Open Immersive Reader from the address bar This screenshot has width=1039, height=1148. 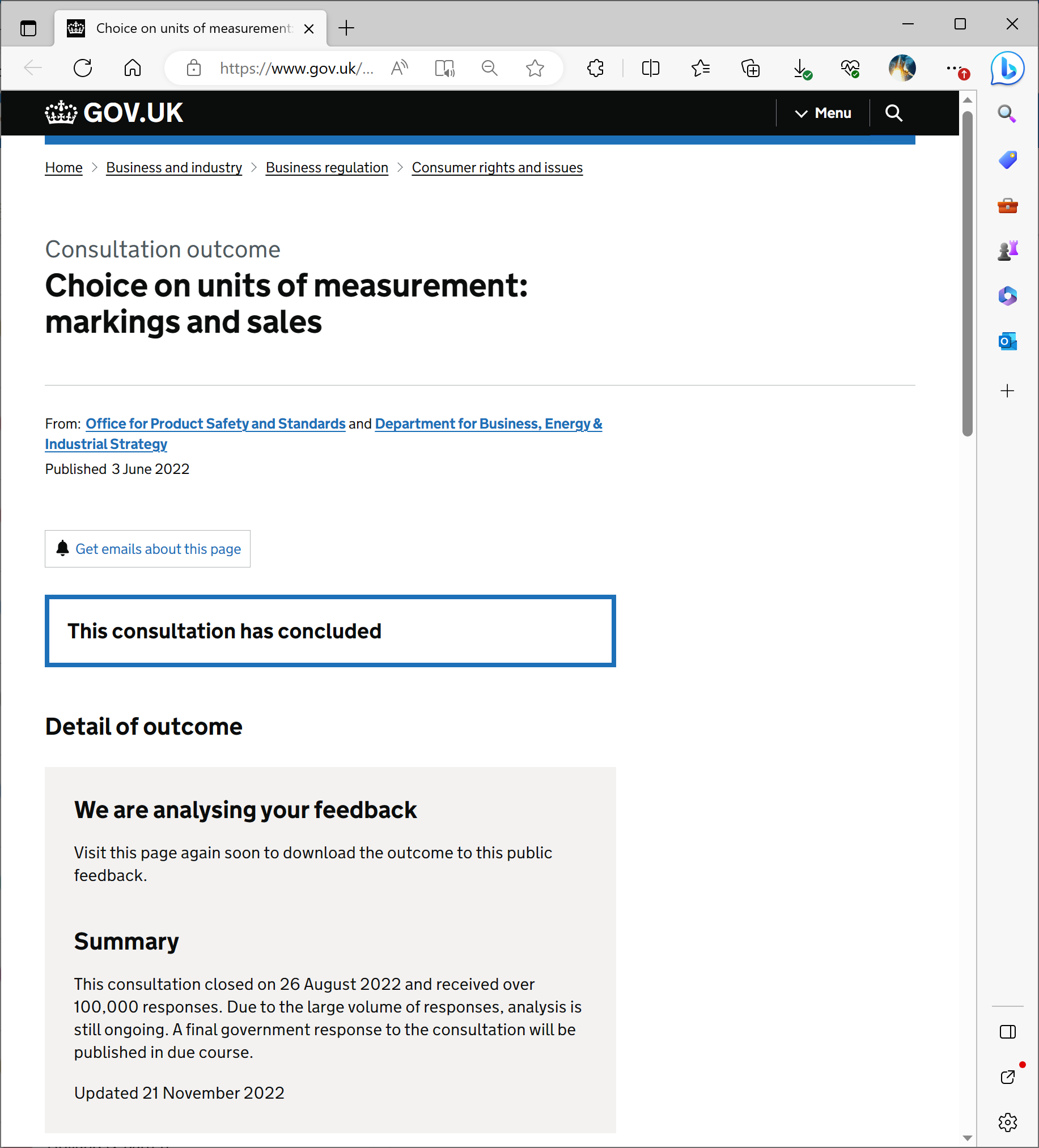[x=444, y=69]
